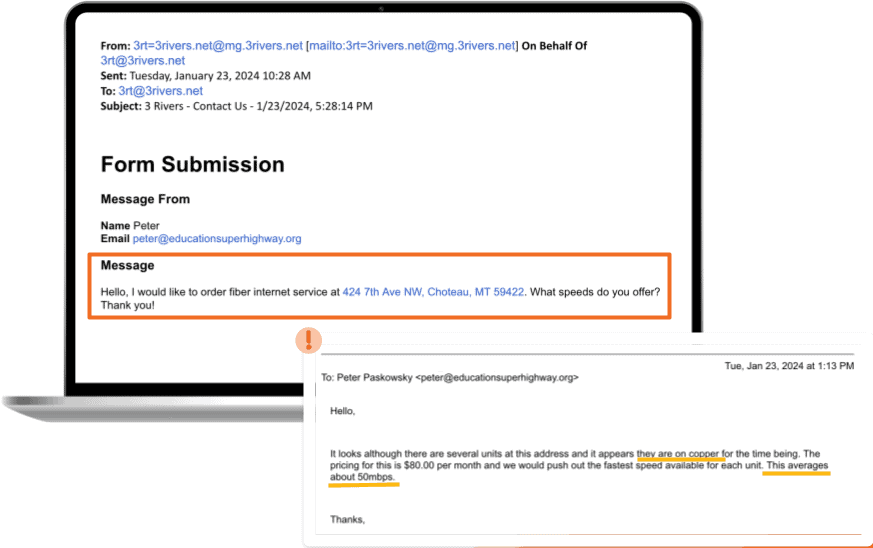Open the 3rt=3rivers.net@mg.3rivers.net sender link

(x=218, y=46)
